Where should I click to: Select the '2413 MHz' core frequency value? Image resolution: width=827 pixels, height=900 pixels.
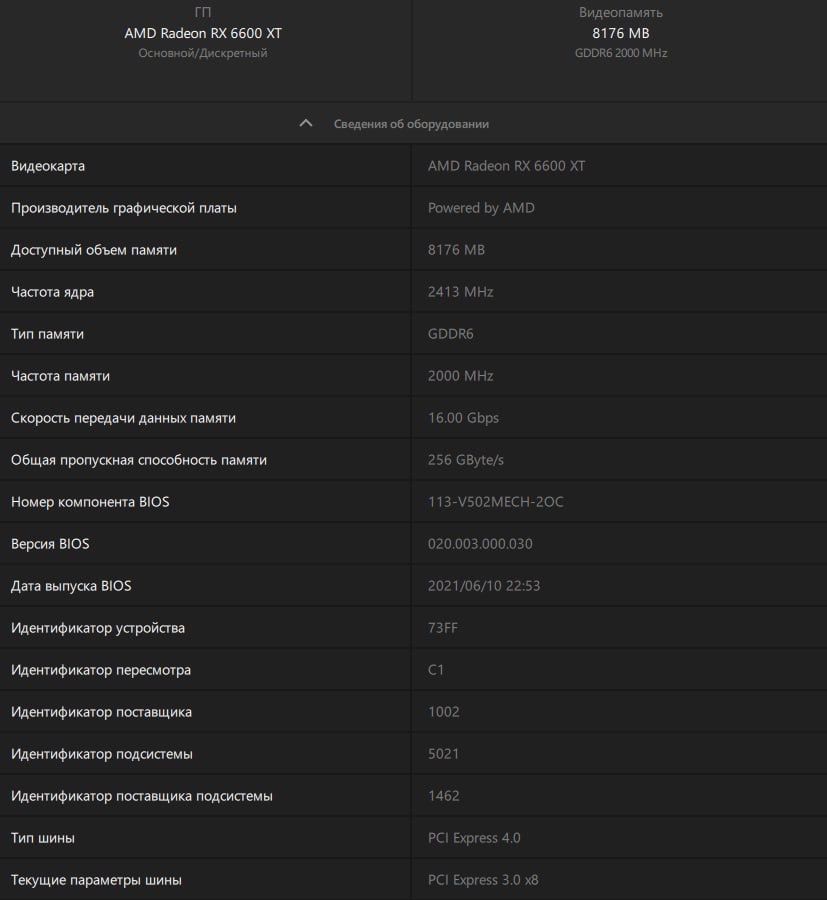point(460,292)
